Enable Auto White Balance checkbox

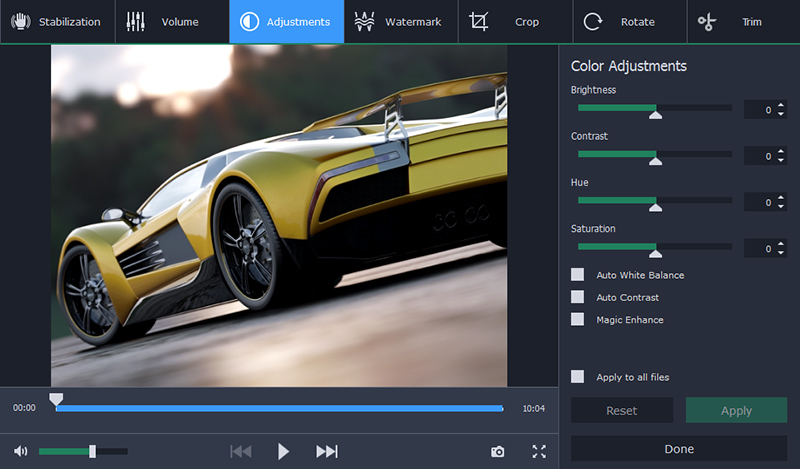[577, 274]
